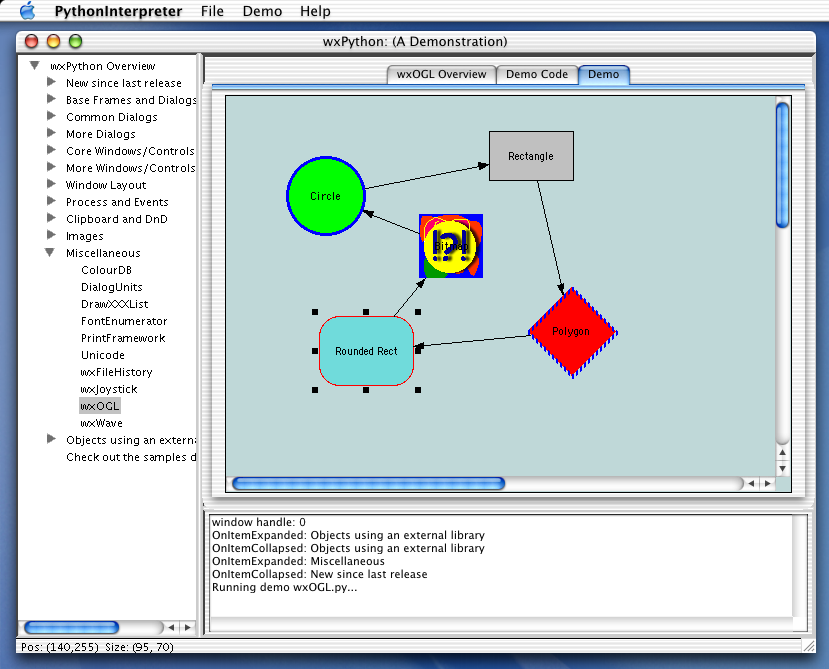Open the wxOGL Overview tab
Viewport: 829px width, 669px height.
[440, 74]
